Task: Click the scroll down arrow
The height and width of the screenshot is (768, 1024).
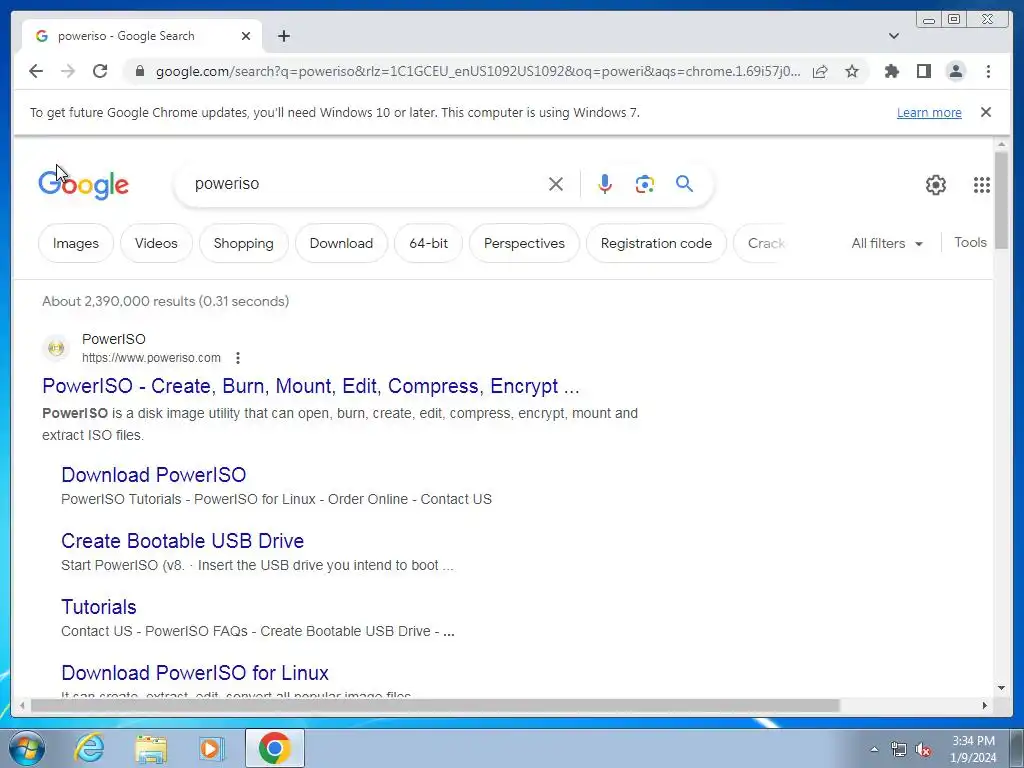Action: pyautogui.click(x=1001, y=688)
